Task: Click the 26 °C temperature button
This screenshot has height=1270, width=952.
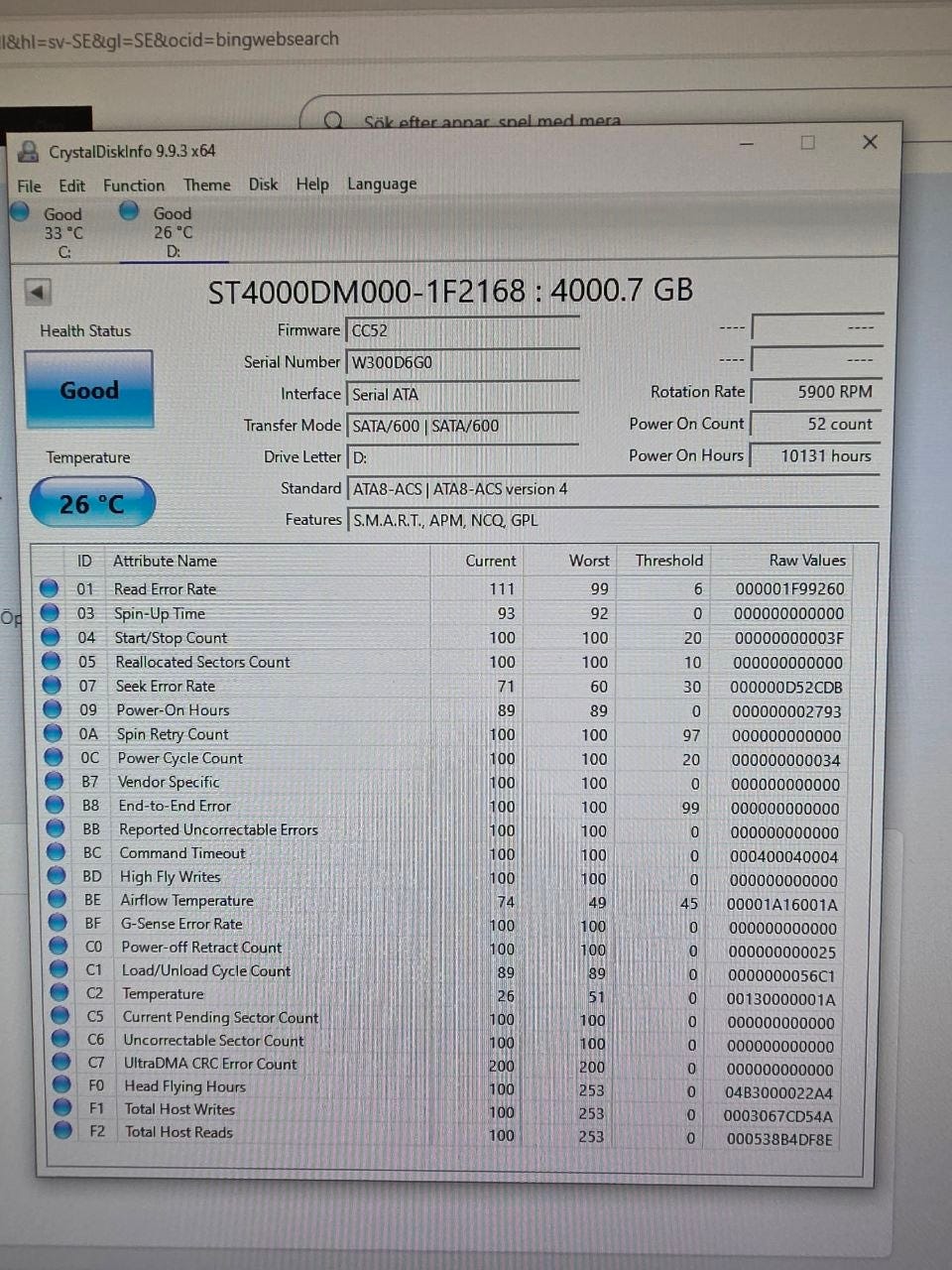Action: pos(92,503)
